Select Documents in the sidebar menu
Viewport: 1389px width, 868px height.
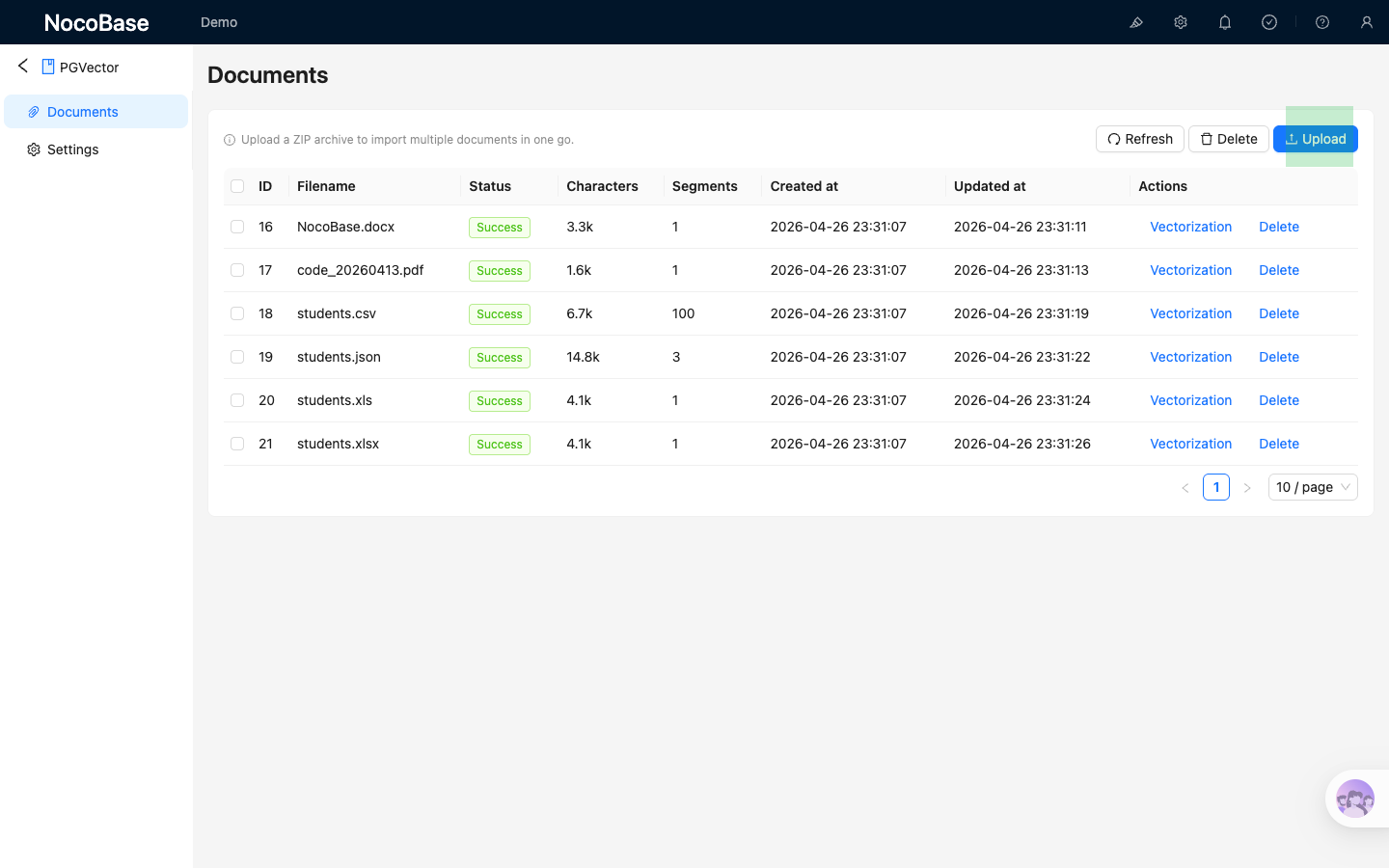83,112
